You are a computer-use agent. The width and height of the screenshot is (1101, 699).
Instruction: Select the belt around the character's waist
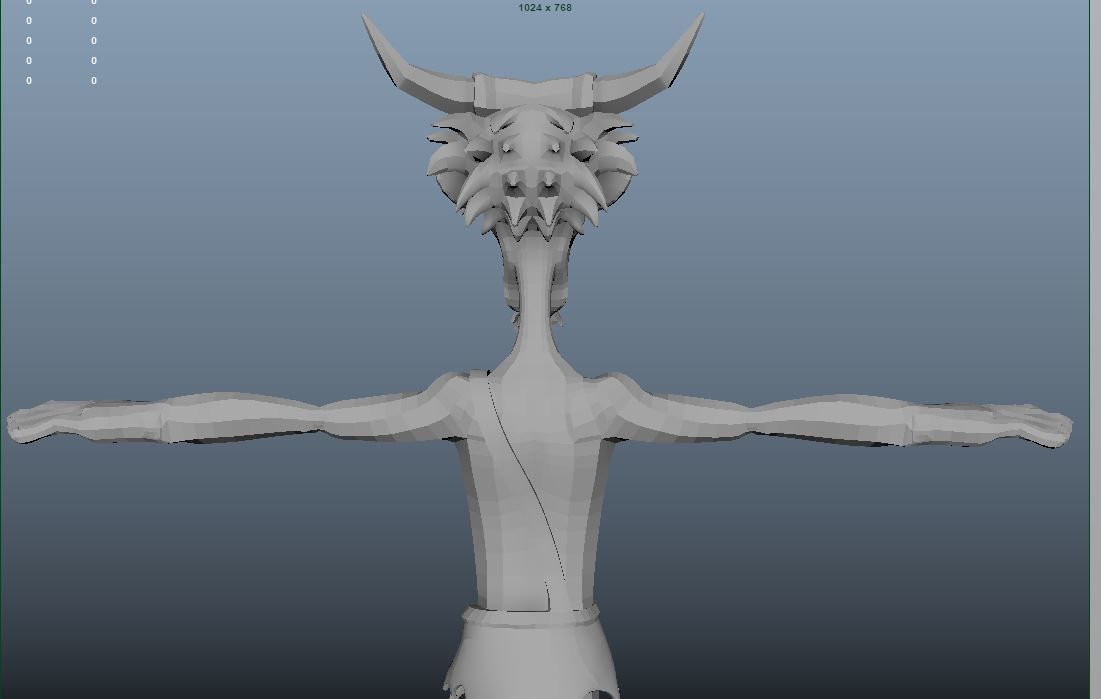pos(531,617)
